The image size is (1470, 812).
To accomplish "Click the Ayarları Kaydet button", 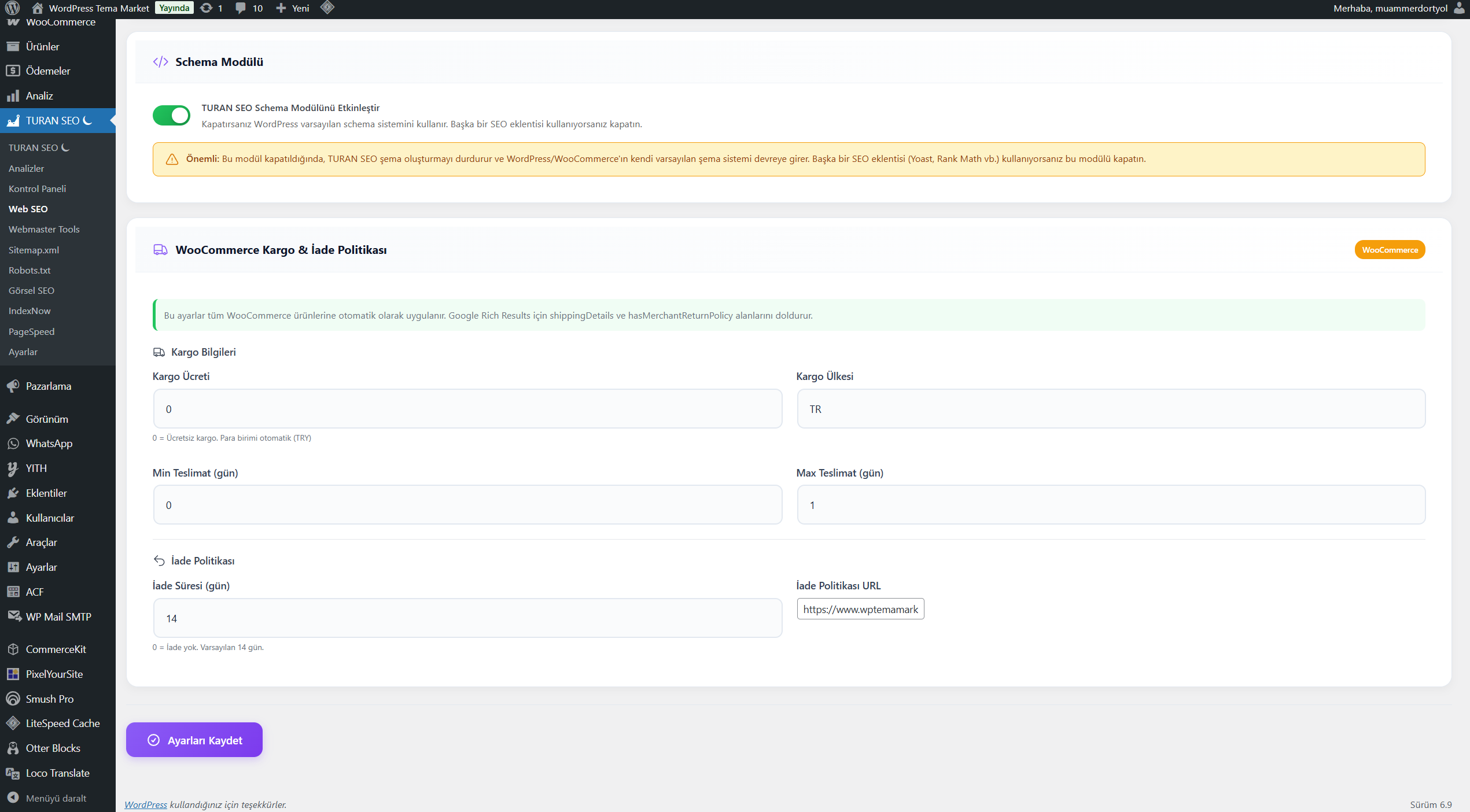I will (x=194, y=740).
